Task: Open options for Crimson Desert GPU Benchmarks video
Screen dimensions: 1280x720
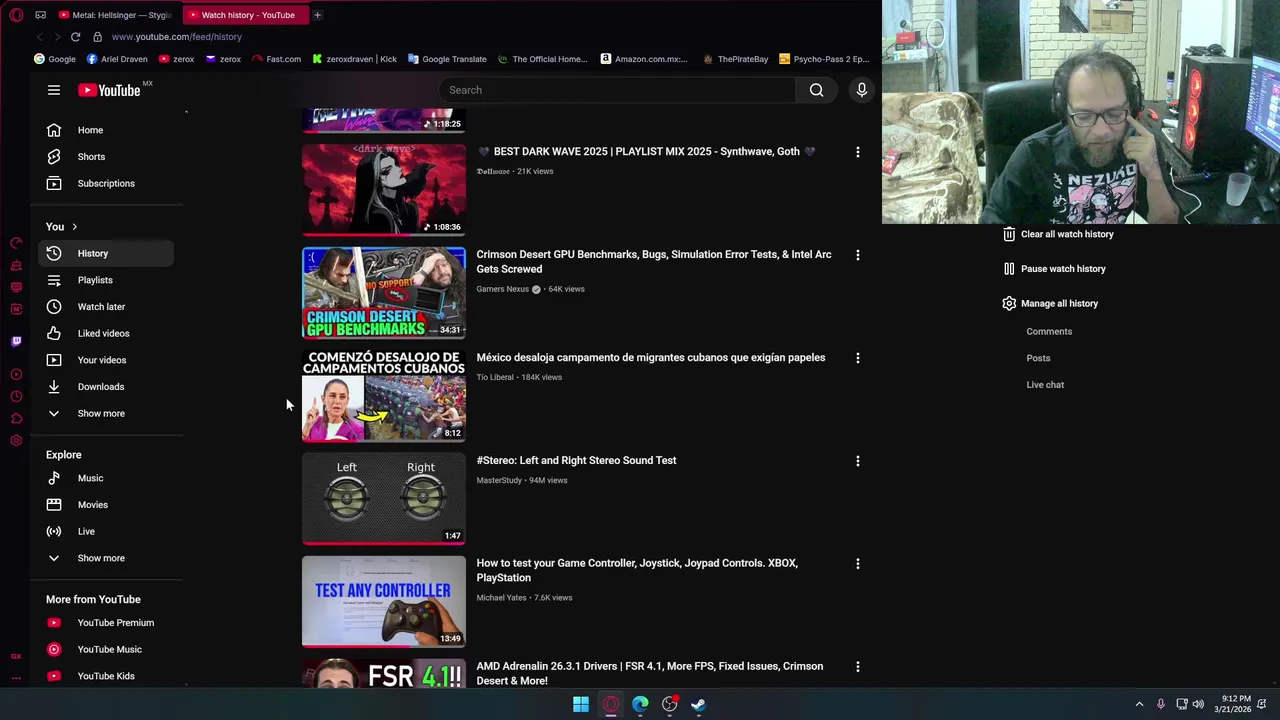Action: point(857,255)
